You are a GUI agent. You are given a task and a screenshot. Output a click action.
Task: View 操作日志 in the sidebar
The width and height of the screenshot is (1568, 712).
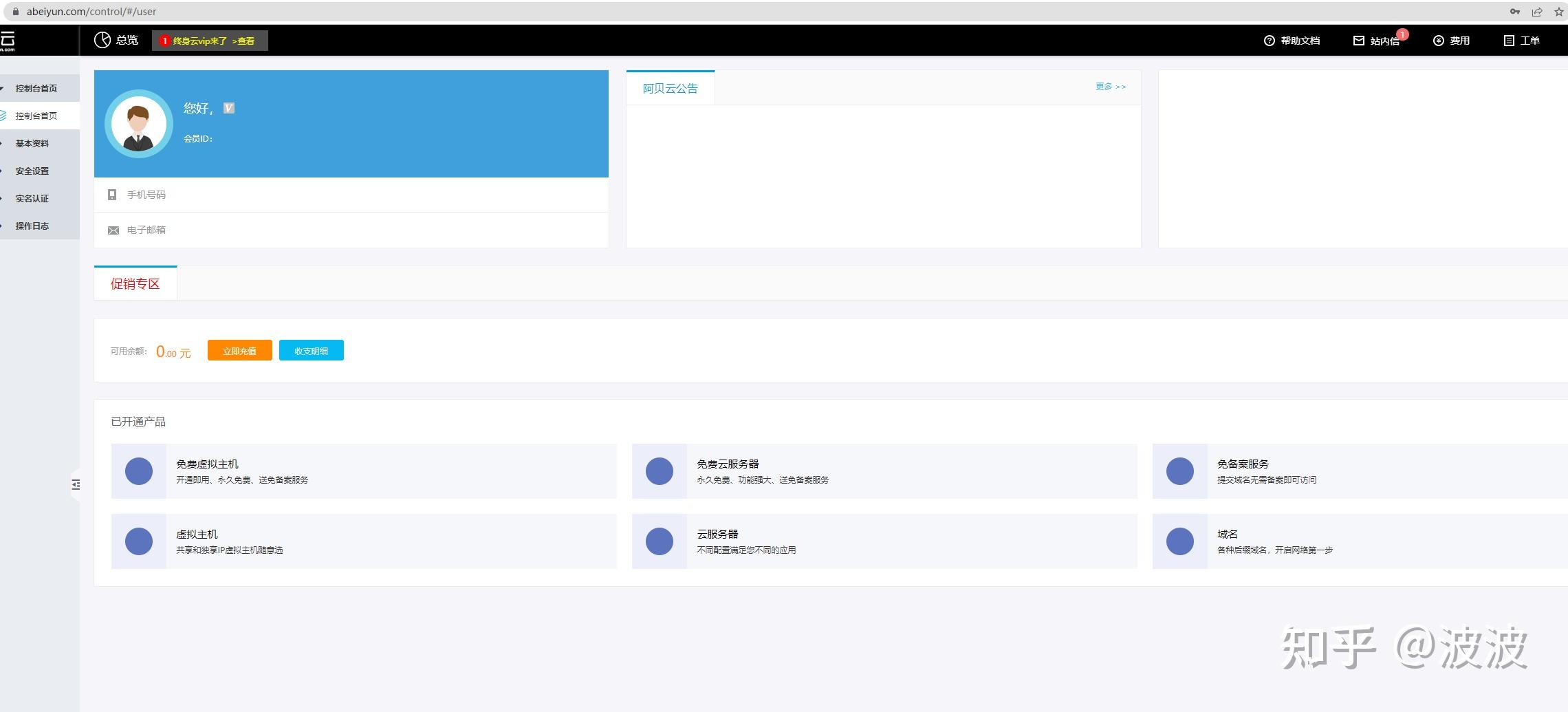click(x=39, y=226)
